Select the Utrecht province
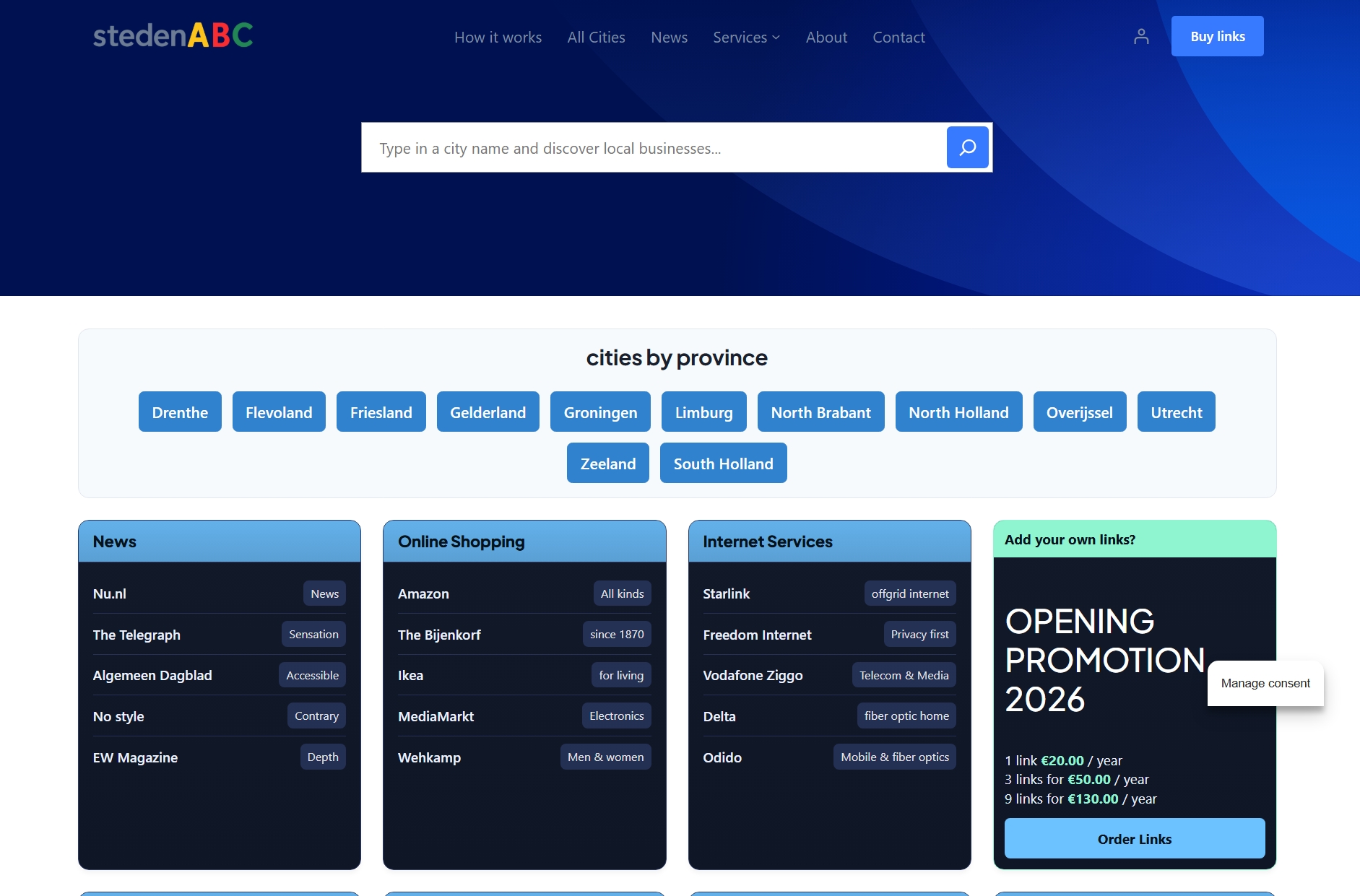Viewport: 1360px width, 896px height. pyautogui.click(x=1177, y=412)
